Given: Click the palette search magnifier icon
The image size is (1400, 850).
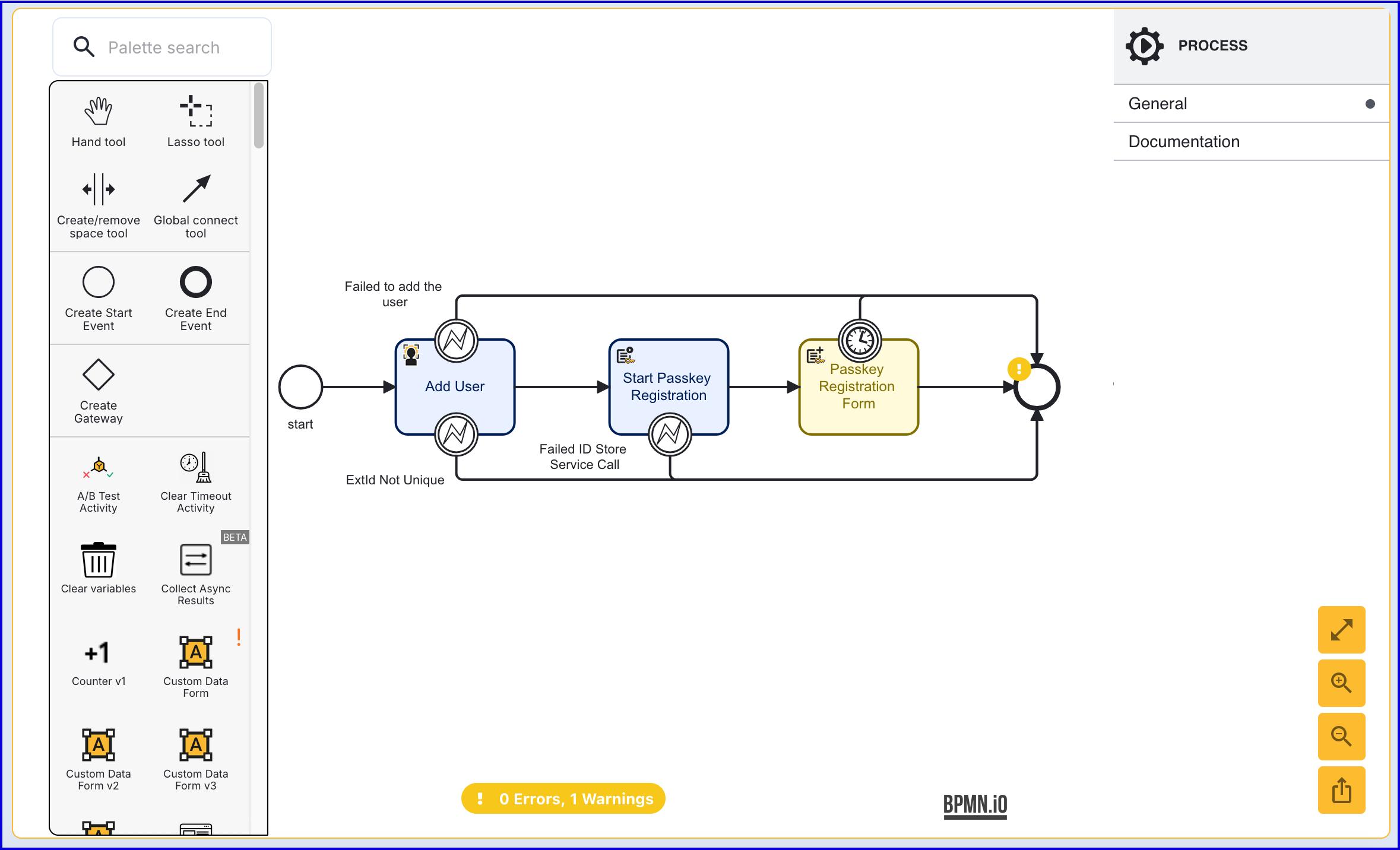Looking at the screenshot, I should pyautogui.click(x=84, y=47).
